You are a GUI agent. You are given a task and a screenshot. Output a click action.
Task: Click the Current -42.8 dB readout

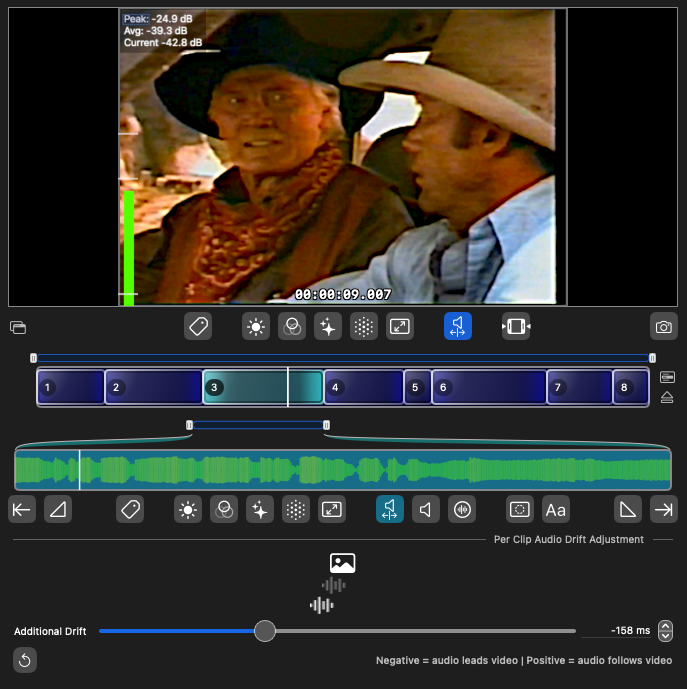pyautogui.click(x=163, y=43)
